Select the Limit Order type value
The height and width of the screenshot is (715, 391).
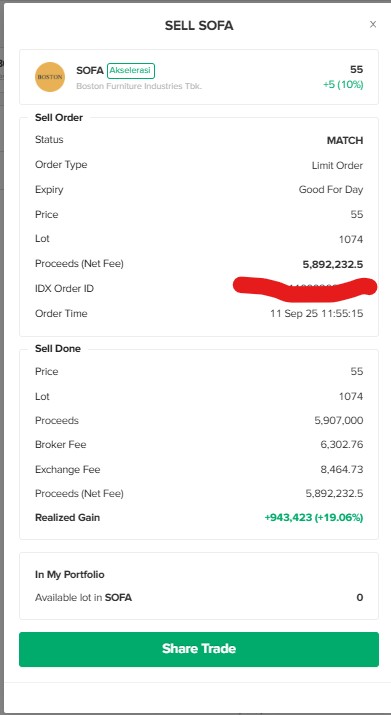click(x=337, y=166)
